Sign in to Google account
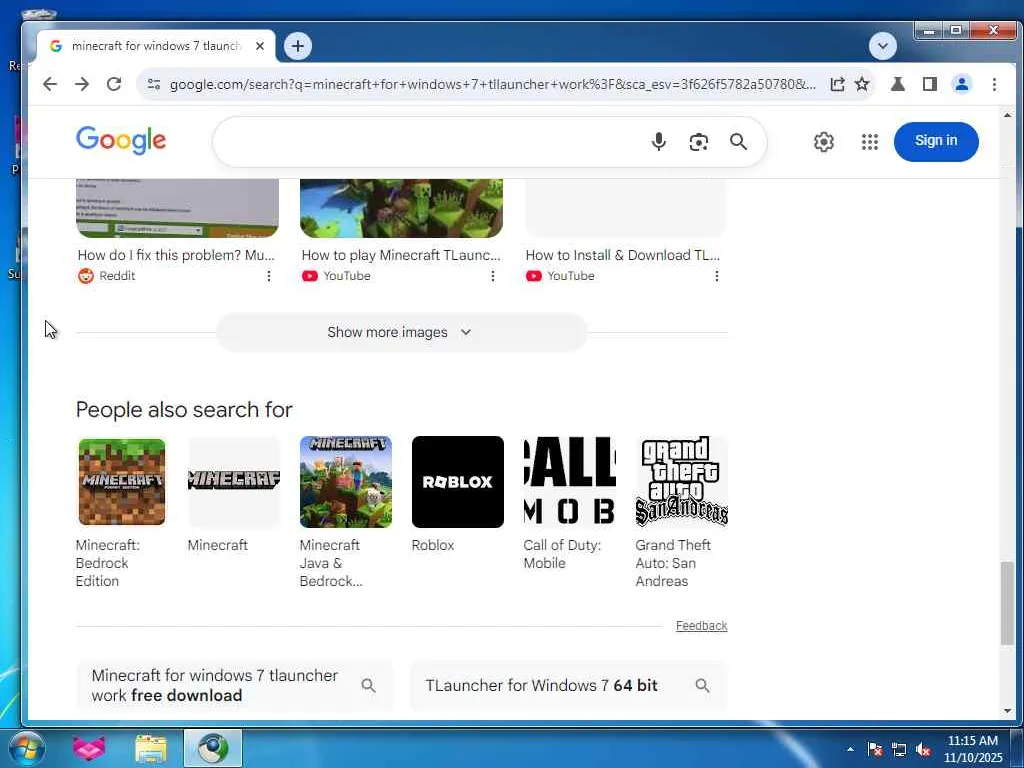 click(936, 141)
